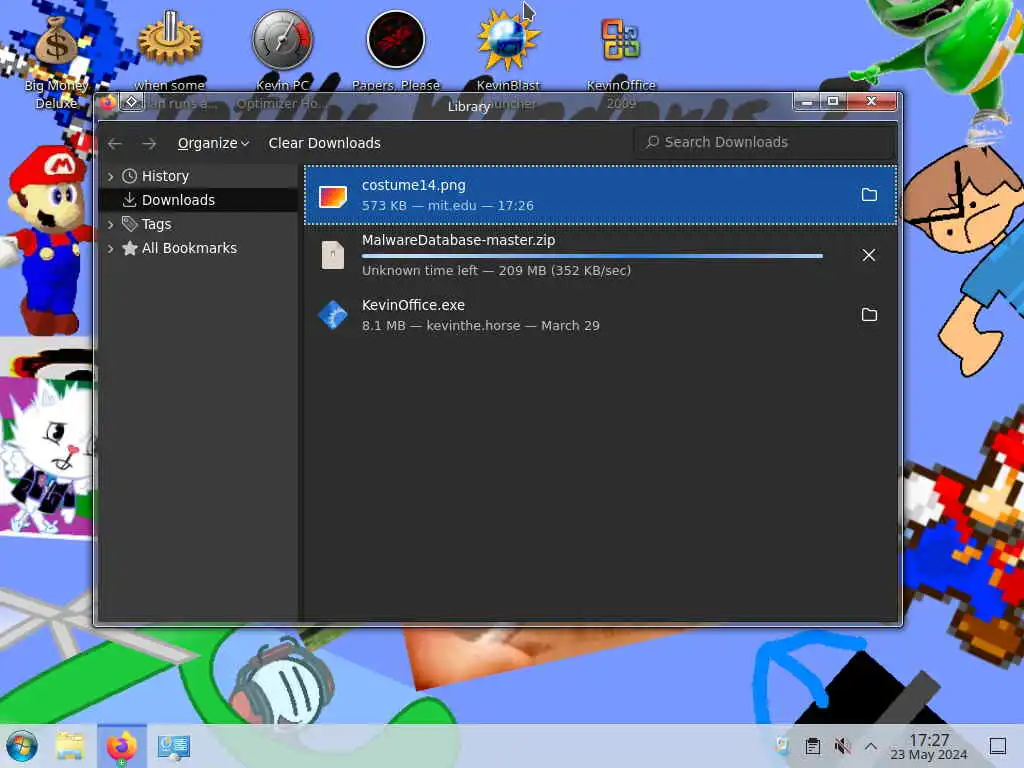Open the clock showing 17:27
1024x768 pixels.
click(929, 746)
